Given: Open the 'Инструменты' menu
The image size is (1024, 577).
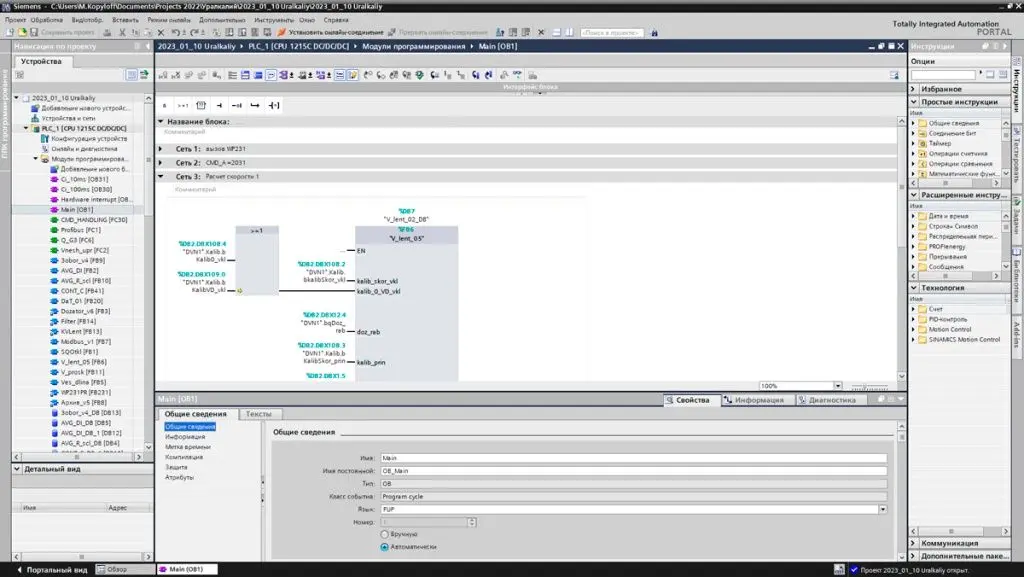Looking at the screenshot, I should [x=273, y=19].
